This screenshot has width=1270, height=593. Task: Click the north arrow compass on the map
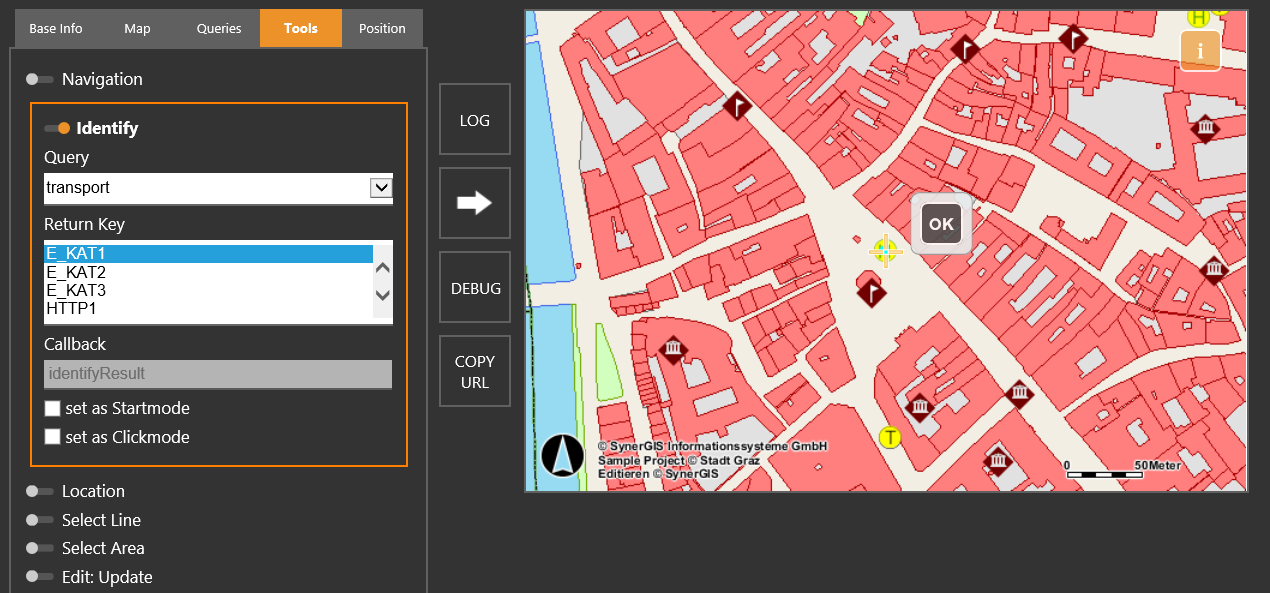pos(562,454)
